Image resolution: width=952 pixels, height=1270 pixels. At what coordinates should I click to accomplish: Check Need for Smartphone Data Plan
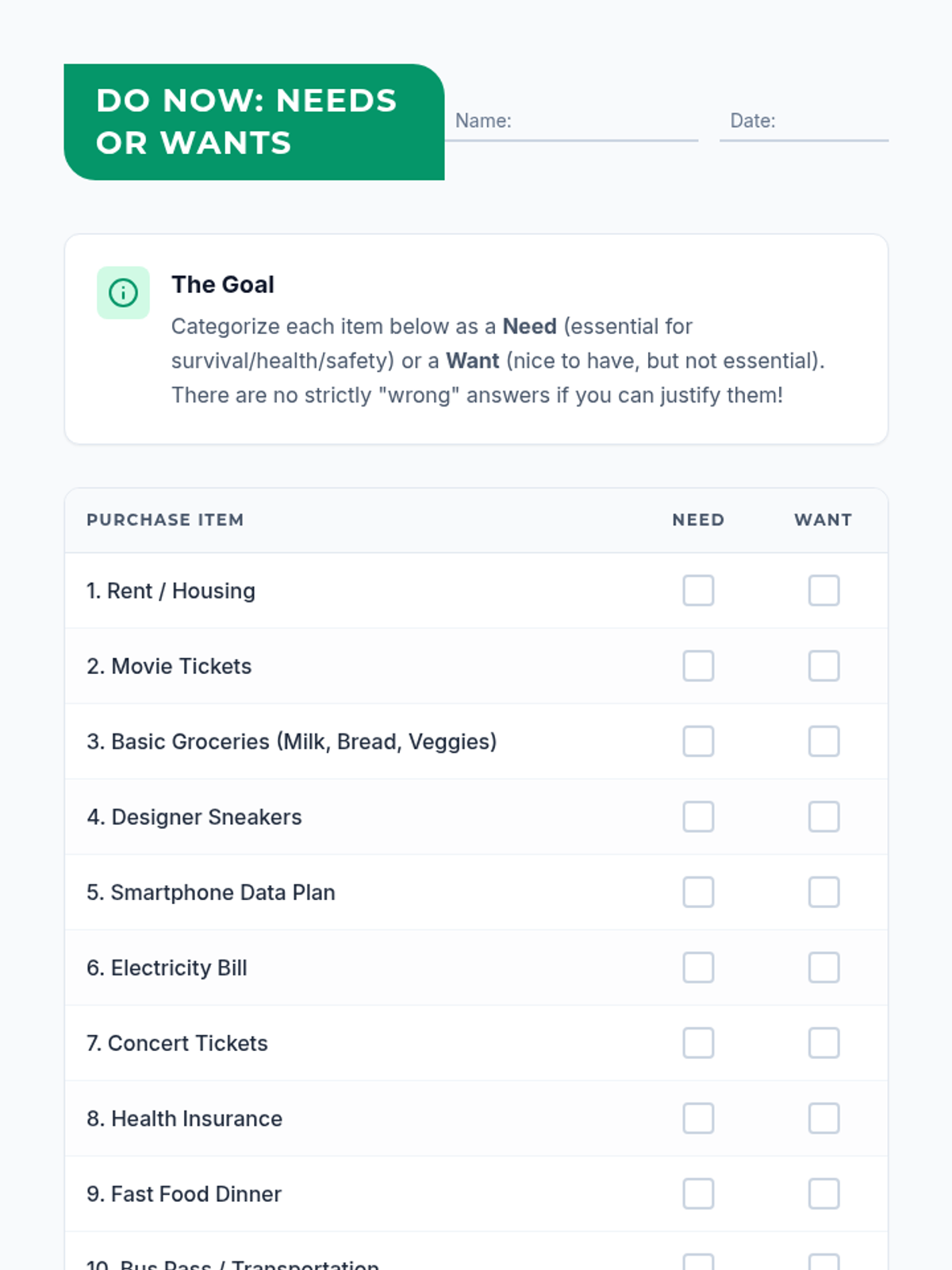click(x=698, y=892)
